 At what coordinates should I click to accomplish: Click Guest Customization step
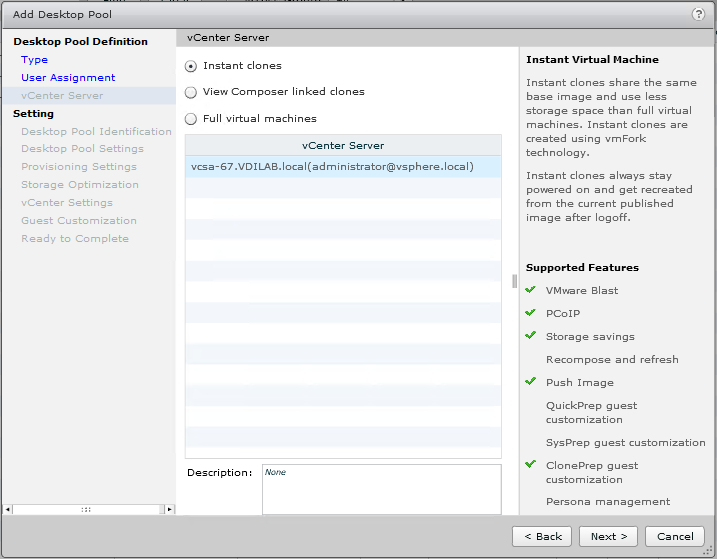[x=79, y=220]
